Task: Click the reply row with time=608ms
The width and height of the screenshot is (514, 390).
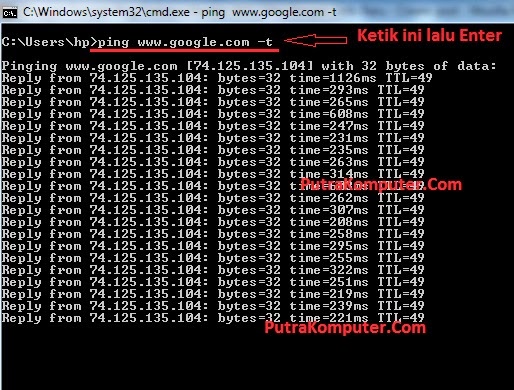Action: [213, 114]
